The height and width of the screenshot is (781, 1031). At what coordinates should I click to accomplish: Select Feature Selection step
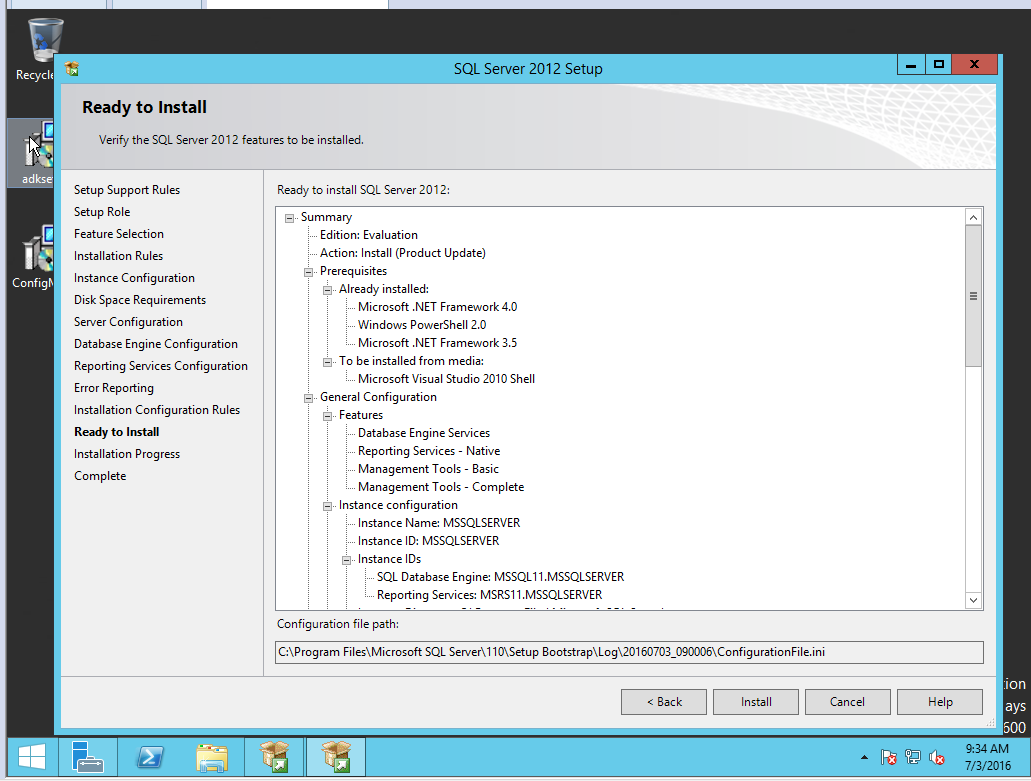tap(119, 234)
